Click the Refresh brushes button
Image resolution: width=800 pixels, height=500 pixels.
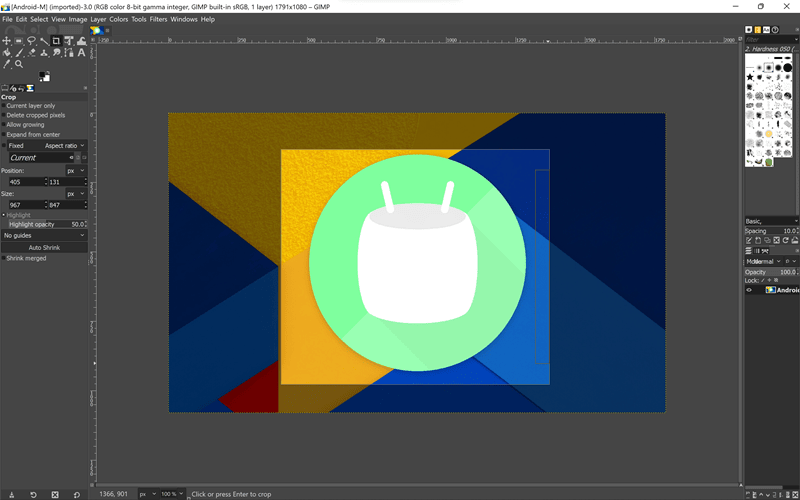point(786,240)
